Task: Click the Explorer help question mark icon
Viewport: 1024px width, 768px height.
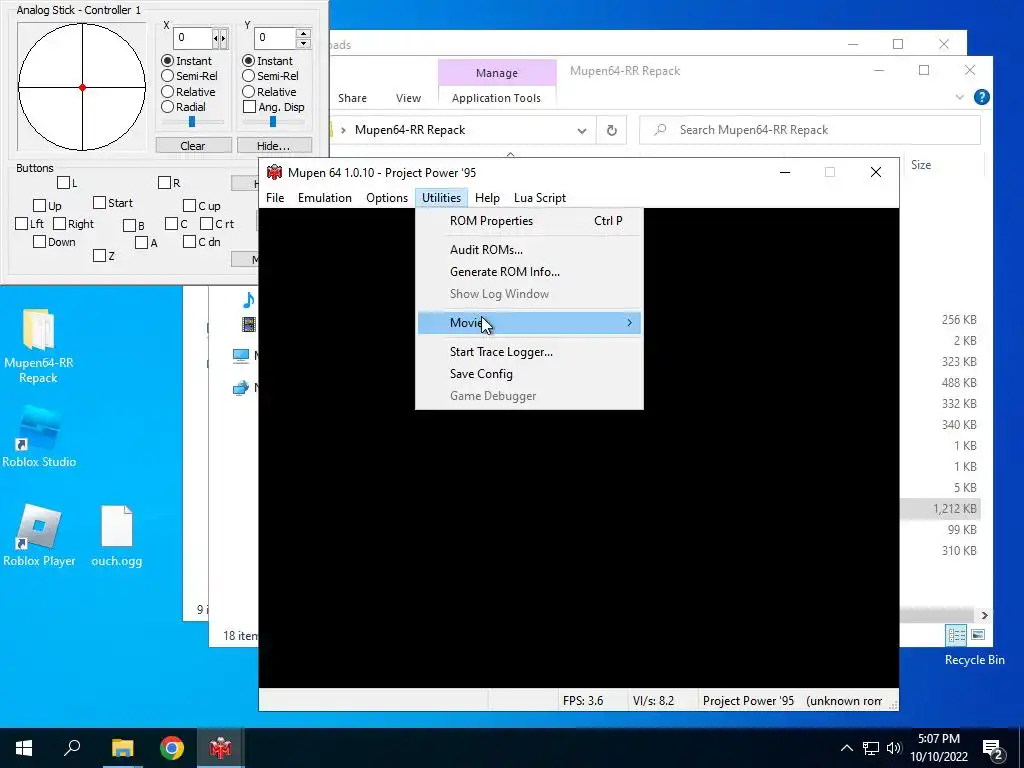Action: click(981, 97)
